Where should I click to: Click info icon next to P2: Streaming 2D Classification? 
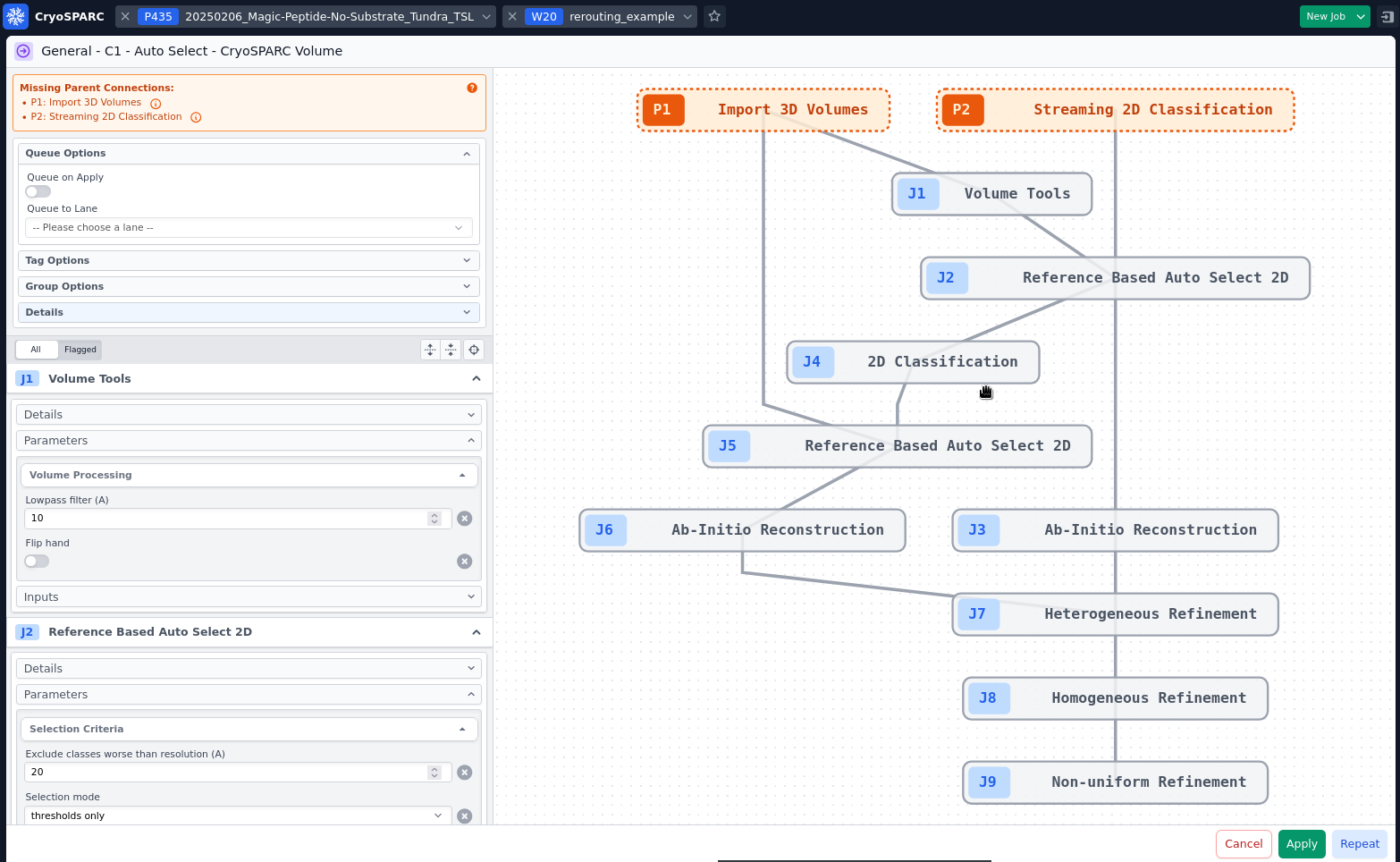196,117
